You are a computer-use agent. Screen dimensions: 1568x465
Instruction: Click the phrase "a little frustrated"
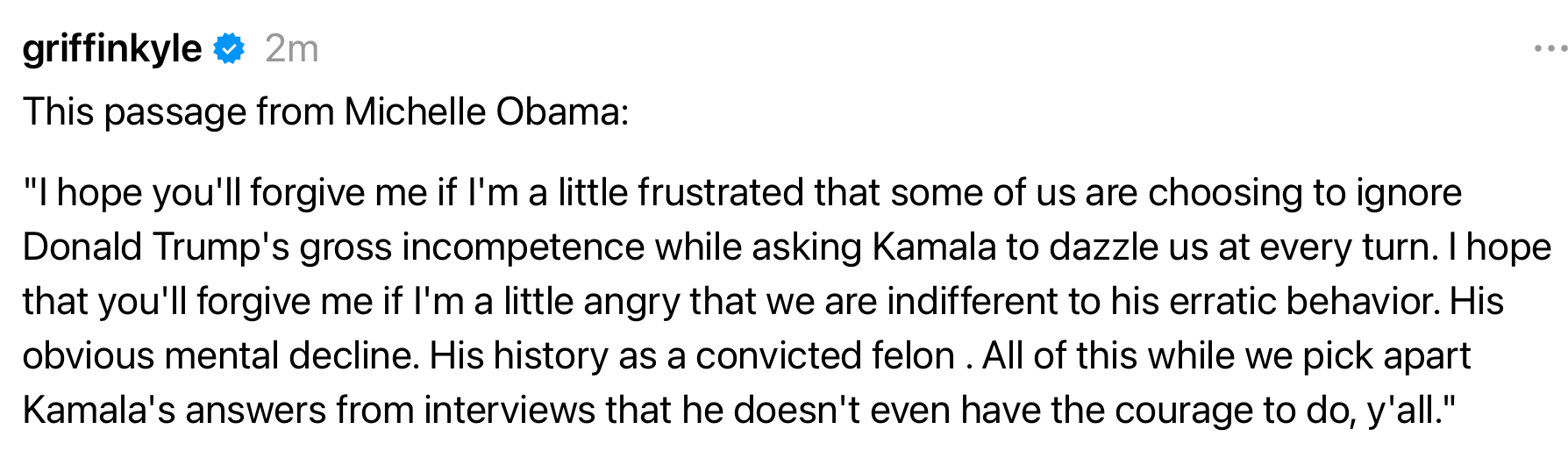(x=666, y=193)
